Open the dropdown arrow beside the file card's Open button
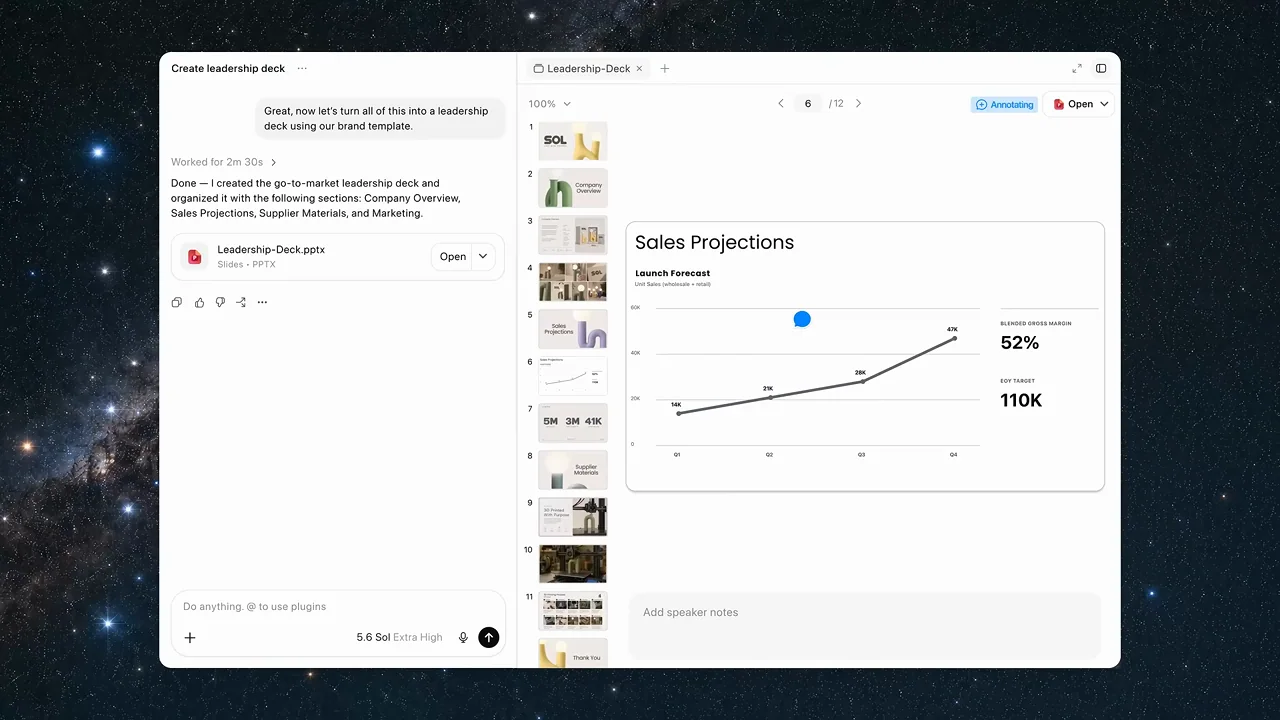The height and width of the screenshot is (720, 1280). [x=483, y=257]
